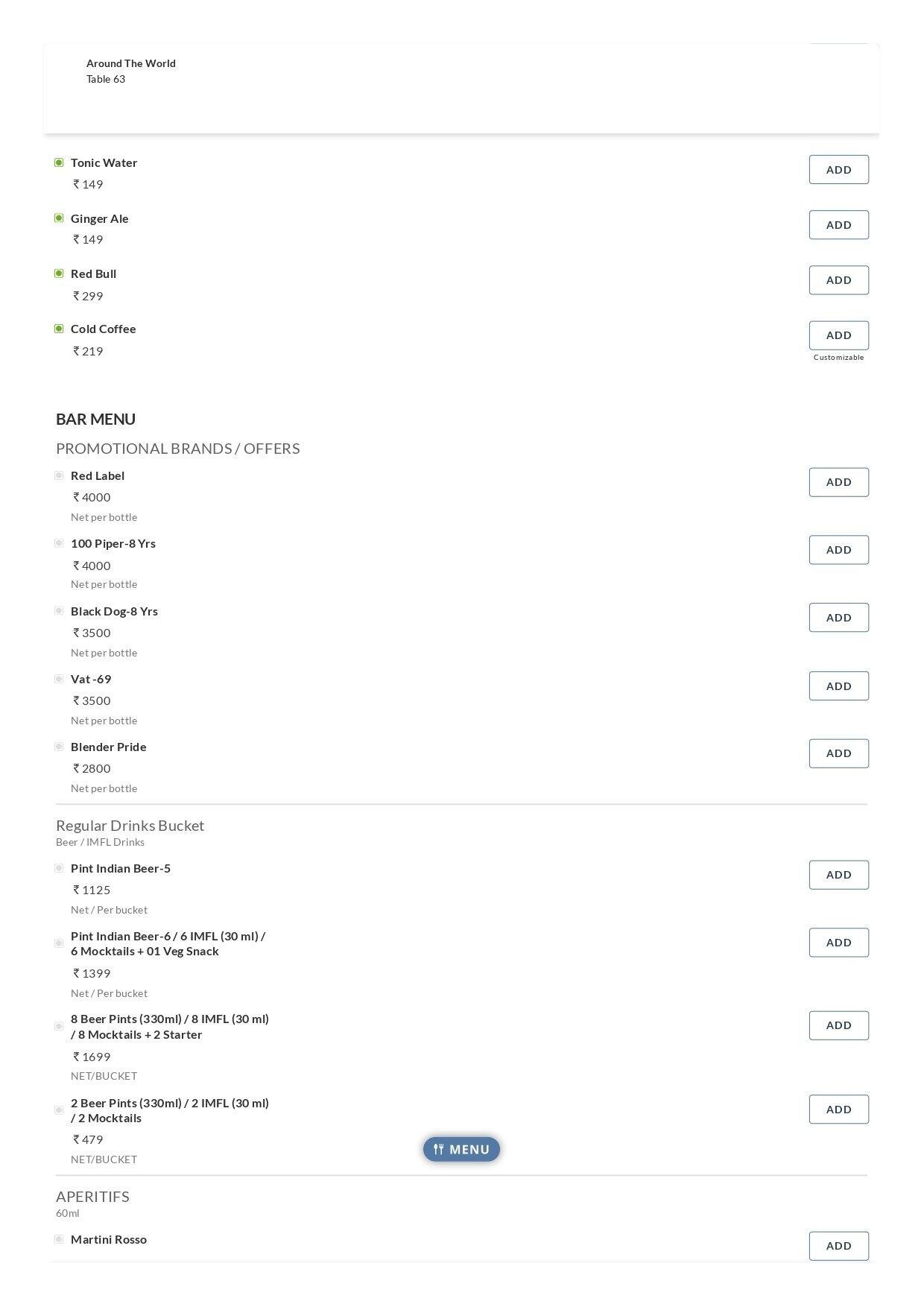This screenshot has width=924, height=1307.
Task: Add Black Dog-8 Yrs bottle
Action: click(x=839, y=618)
